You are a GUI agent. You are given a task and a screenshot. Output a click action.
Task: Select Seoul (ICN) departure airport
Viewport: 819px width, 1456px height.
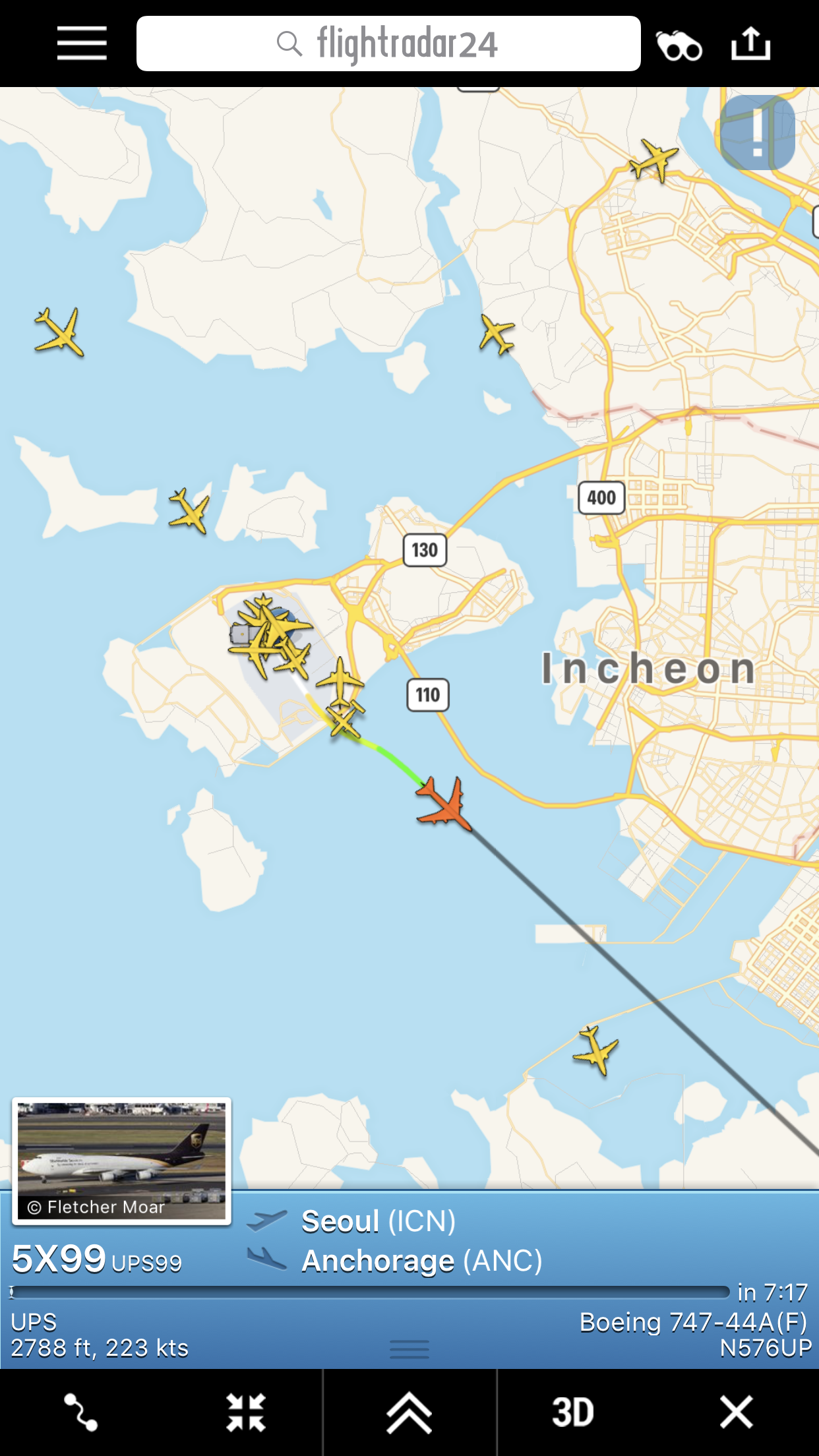378,1221
